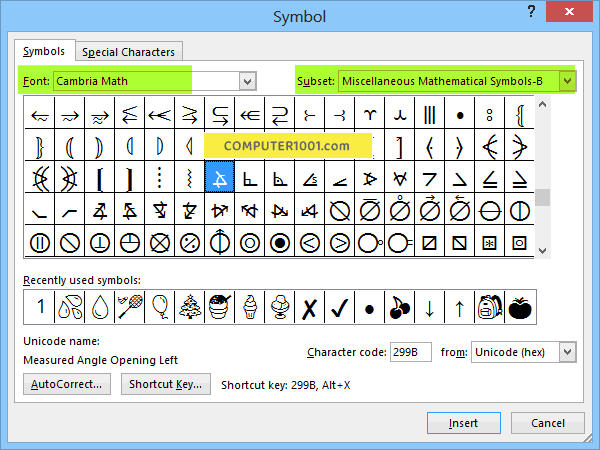
Task: Click the symbol grid scrollbar thumb
Action: (542, 197)
